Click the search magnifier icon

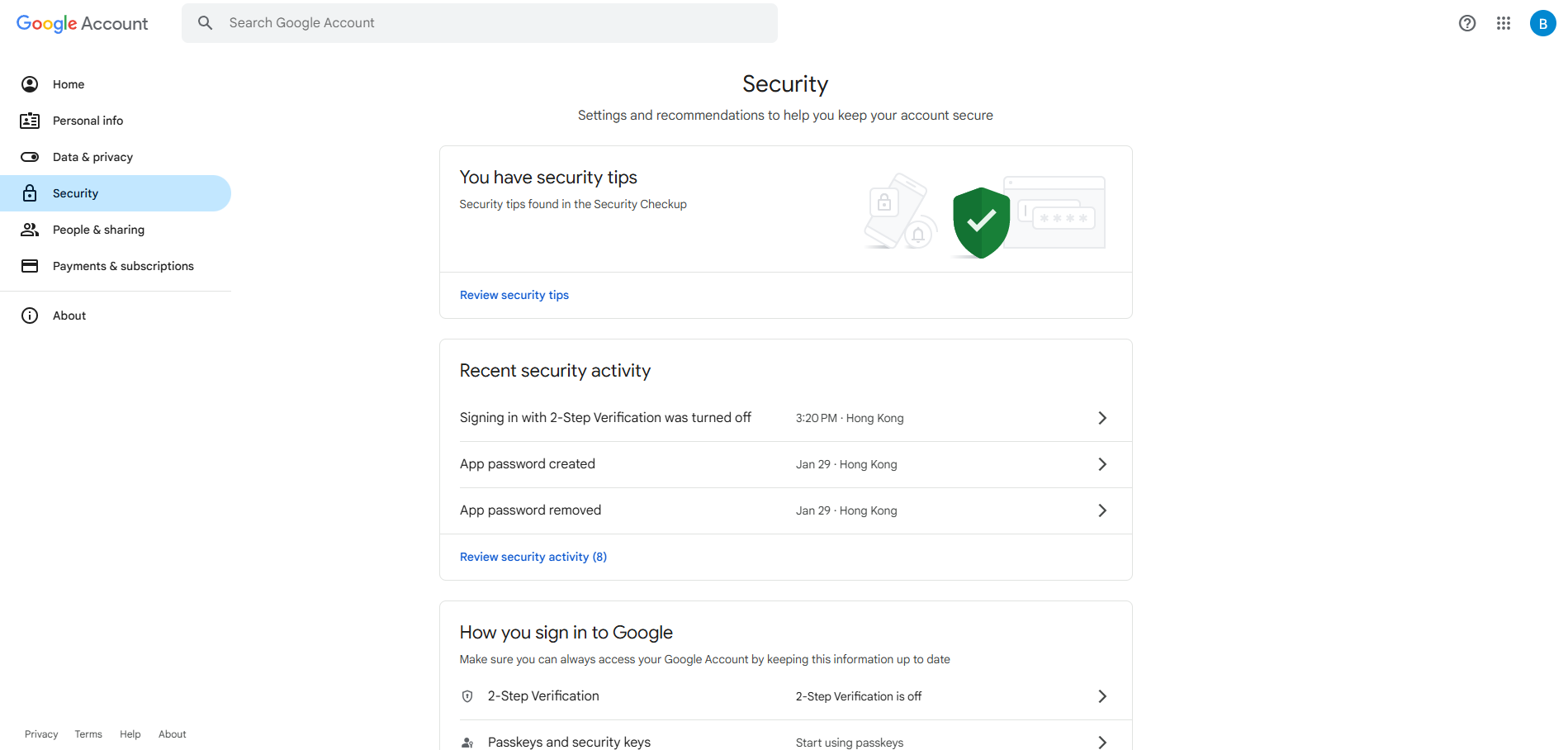205,23
